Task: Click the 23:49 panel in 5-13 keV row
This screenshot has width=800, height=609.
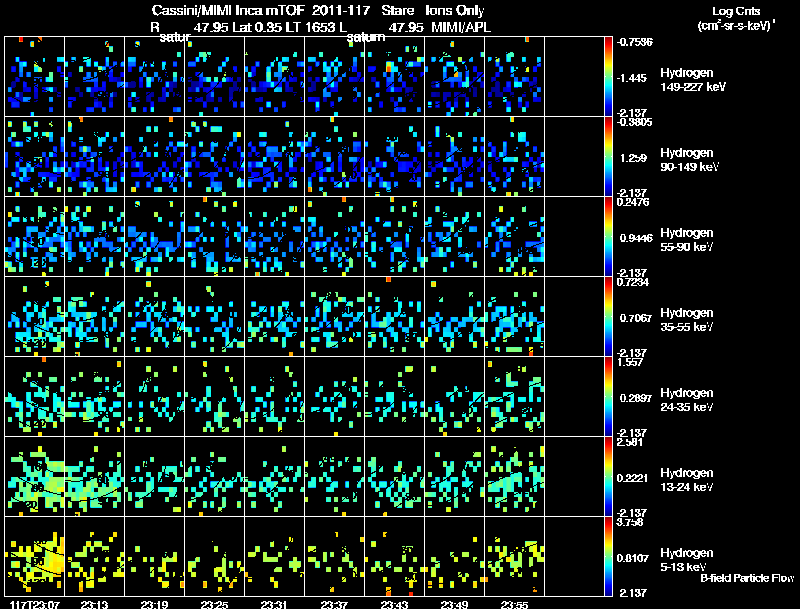Action: tap(454, 556)
